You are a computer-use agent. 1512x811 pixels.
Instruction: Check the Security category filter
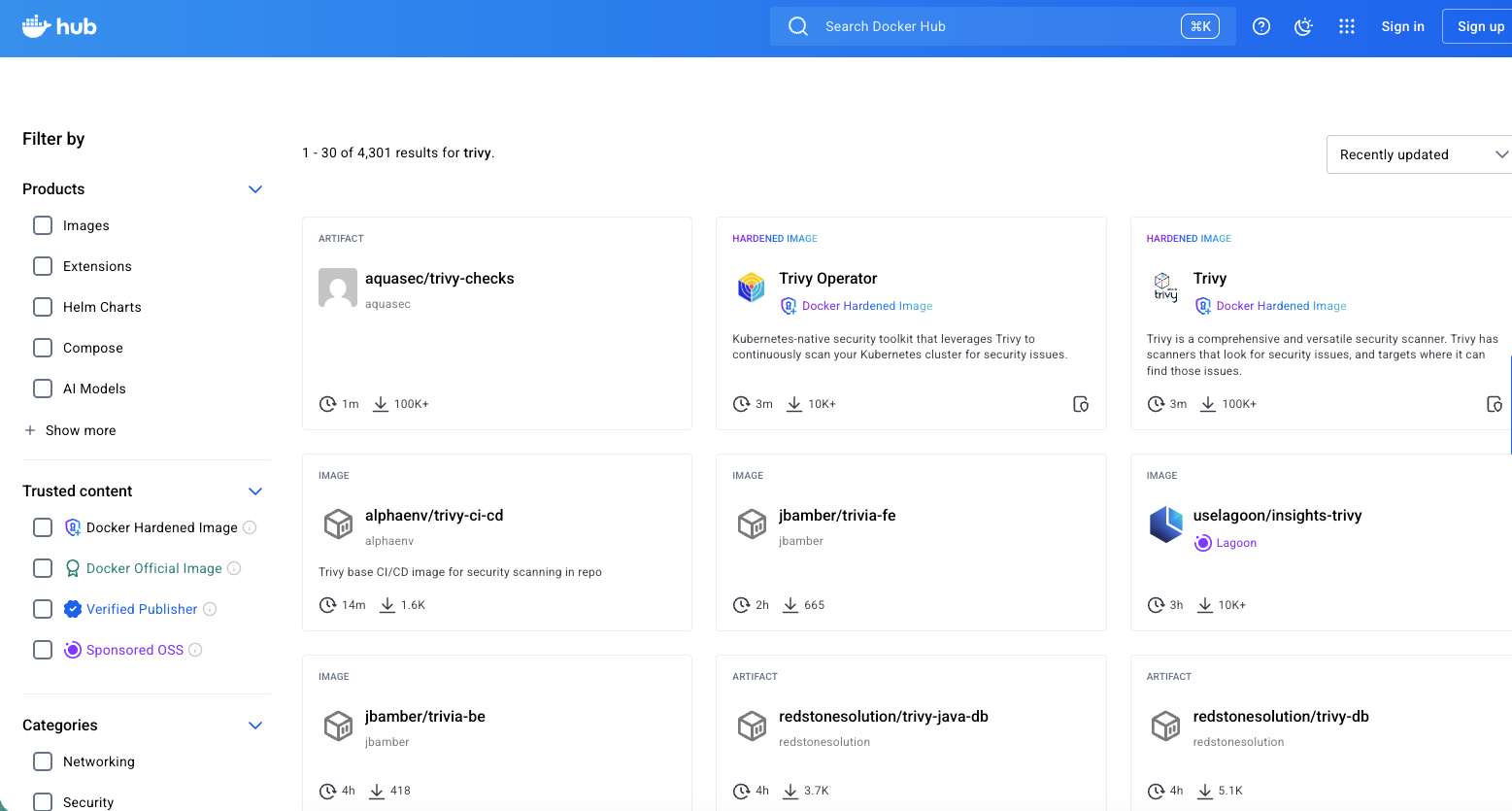(x=43, y=801)
